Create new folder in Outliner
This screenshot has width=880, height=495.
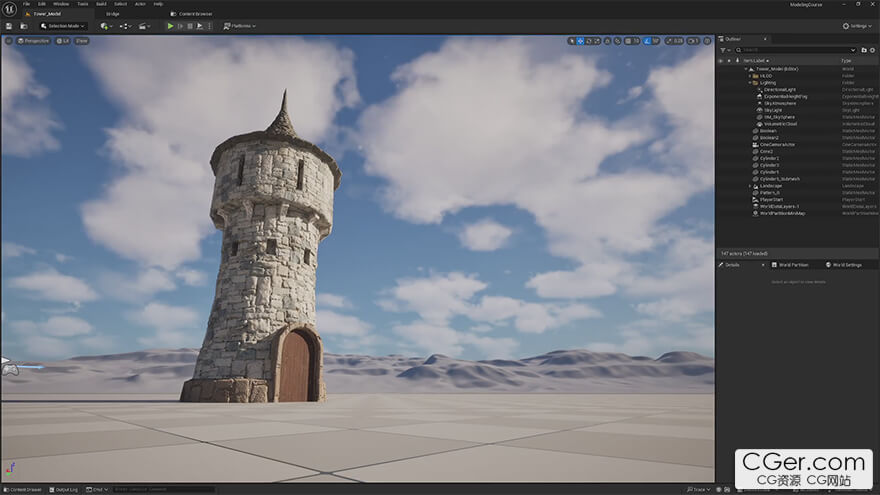coord(864,50)
